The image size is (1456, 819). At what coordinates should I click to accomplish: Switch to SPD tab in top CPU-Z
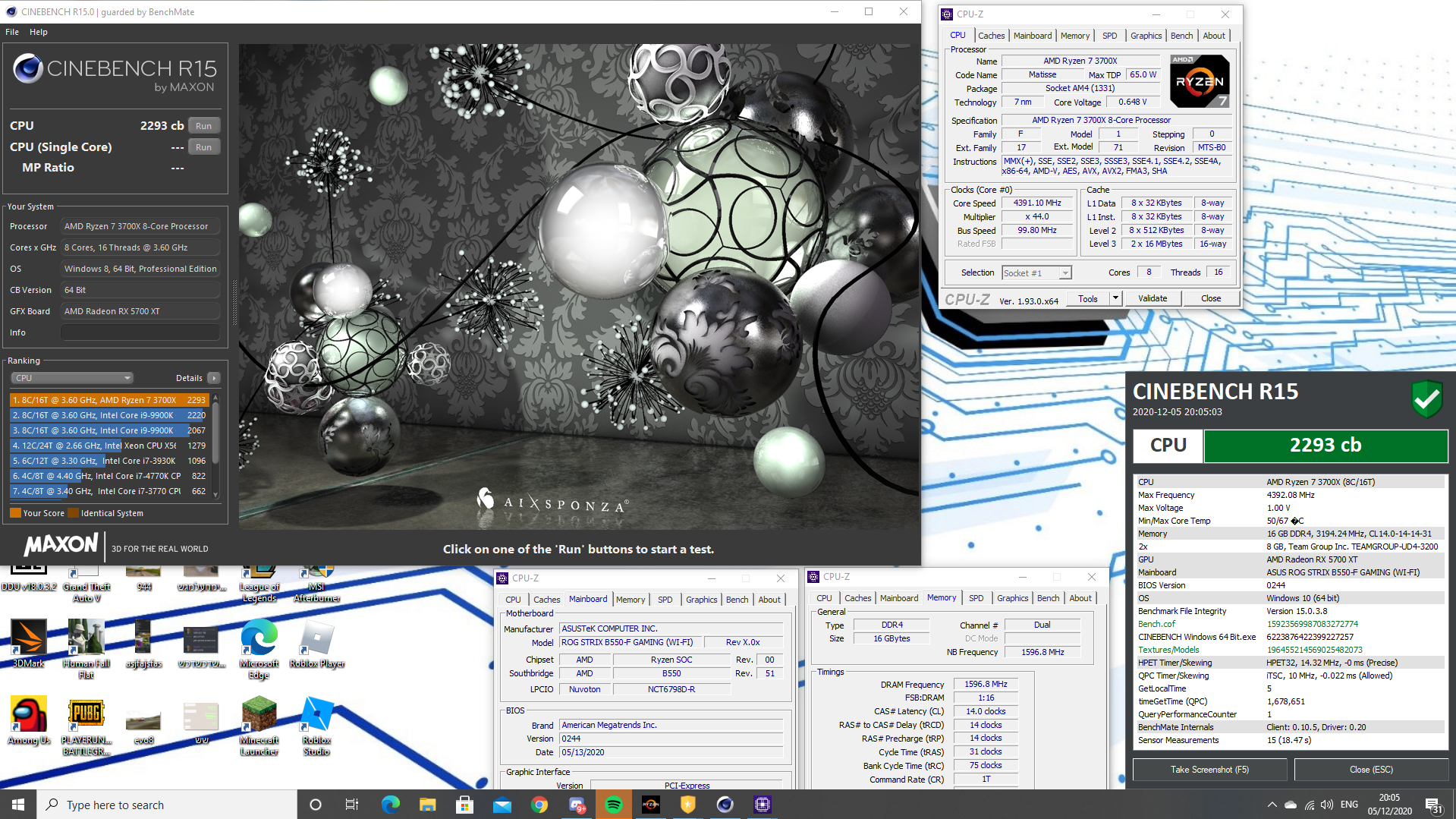(x=1109, y=36)
